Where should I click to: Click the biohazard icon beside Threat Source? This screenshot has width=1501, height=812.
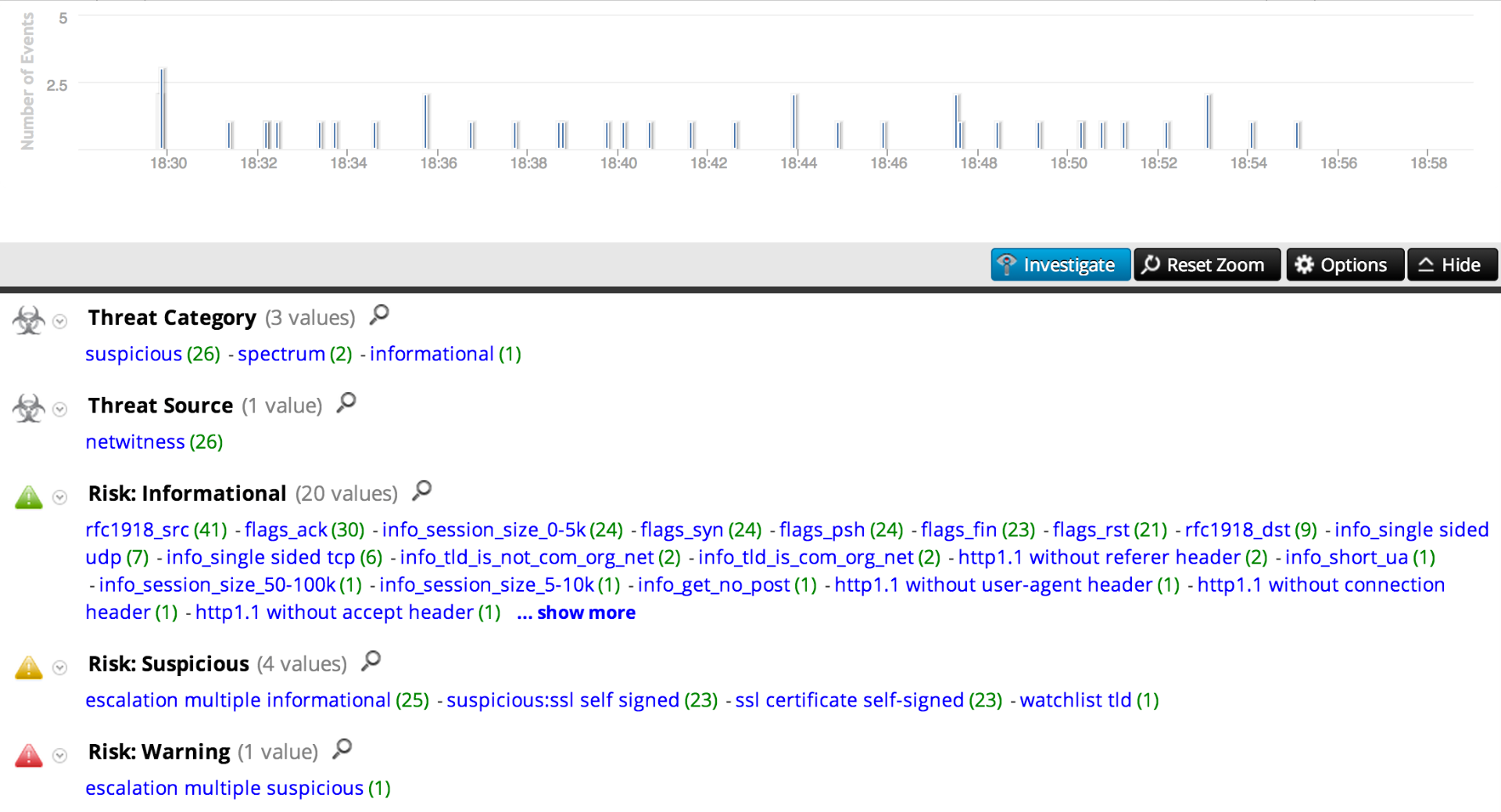29,407
